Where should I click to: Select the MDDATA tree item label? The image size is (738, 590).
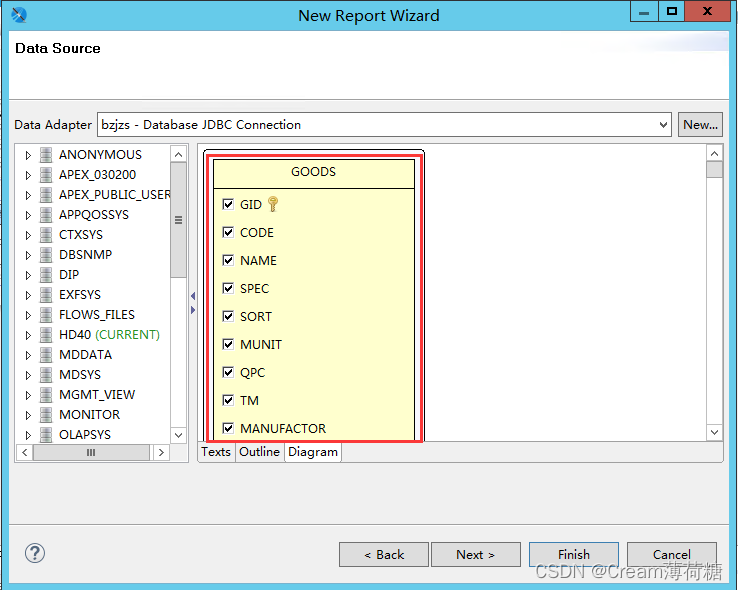[86, 355]
